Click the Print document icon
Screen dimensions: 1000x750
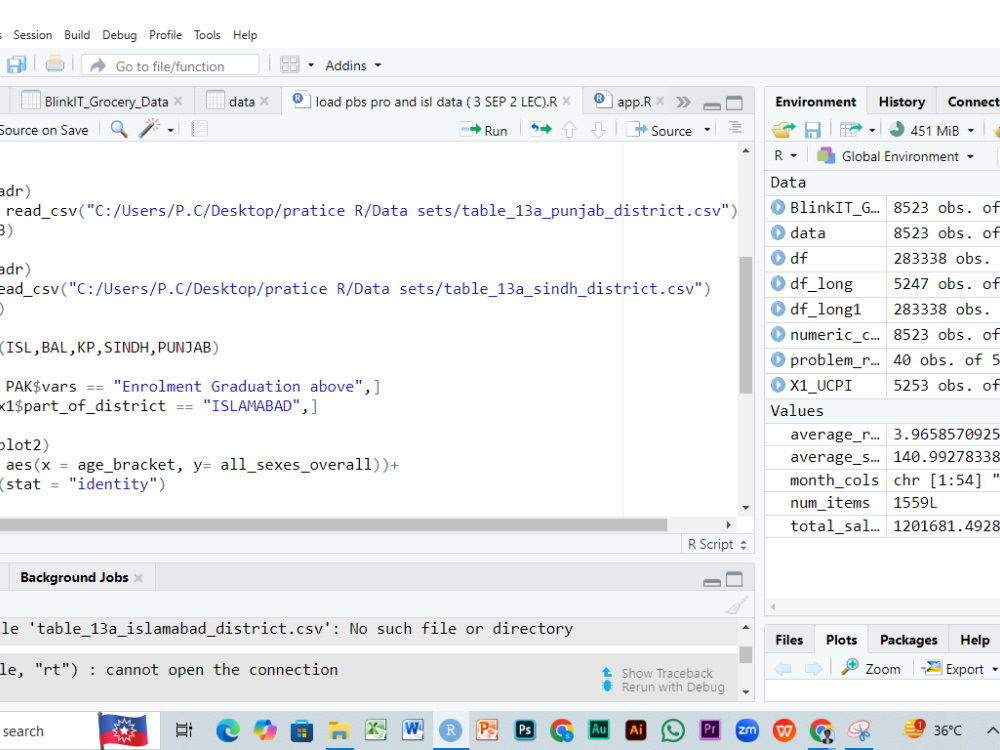point(55,64)
